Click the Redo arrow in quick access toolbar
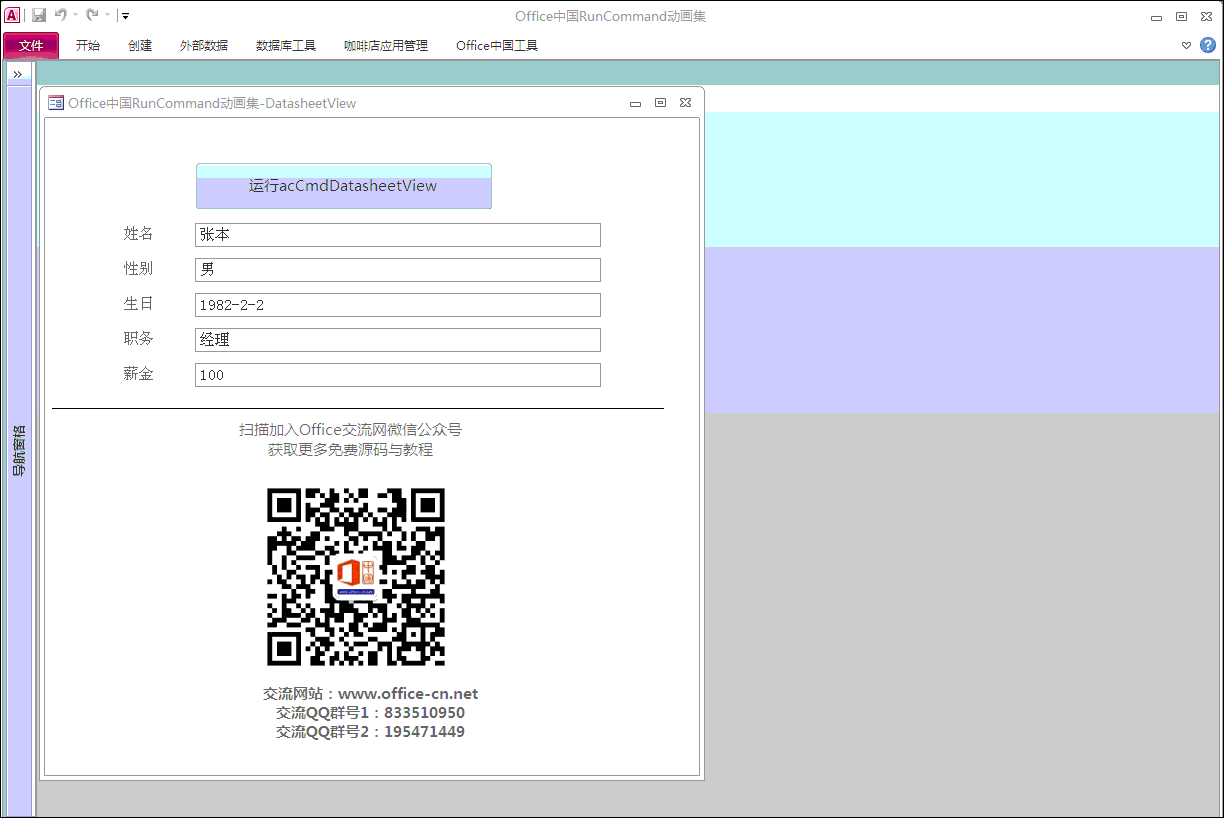The height and width of the screenshot is (818, 1224). (x=92, y=15)
